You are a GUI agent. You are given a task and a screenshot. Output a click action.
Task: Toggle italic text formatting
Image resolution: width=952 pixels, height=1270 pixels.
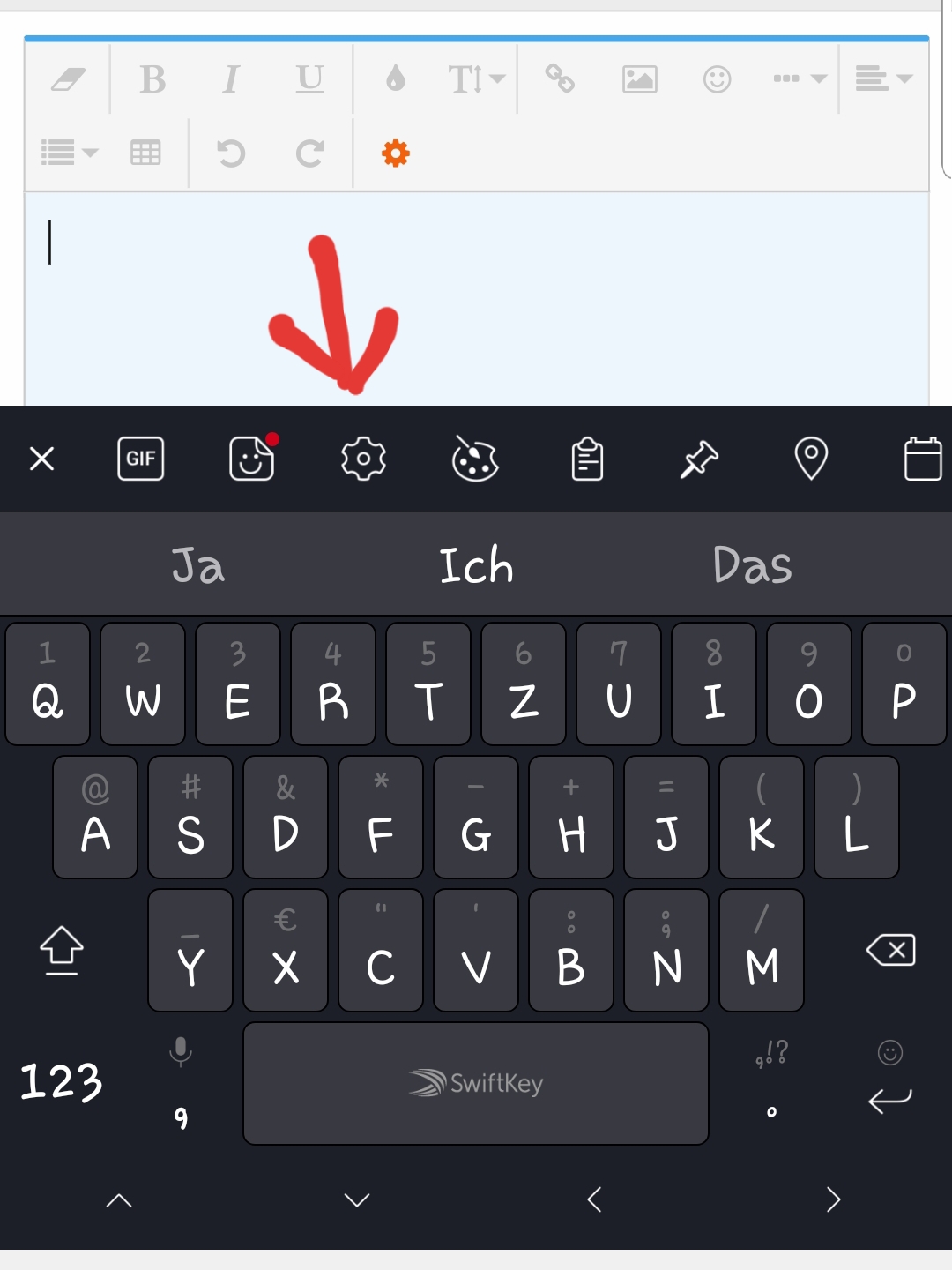point(230,79)
